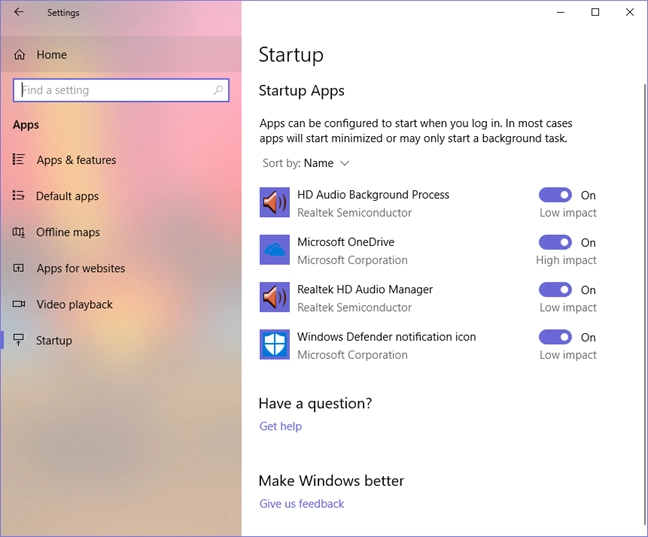Viewport: 648px width, 537px height.
Task: Click the Get help link
Action: click(x=281, y=426)
